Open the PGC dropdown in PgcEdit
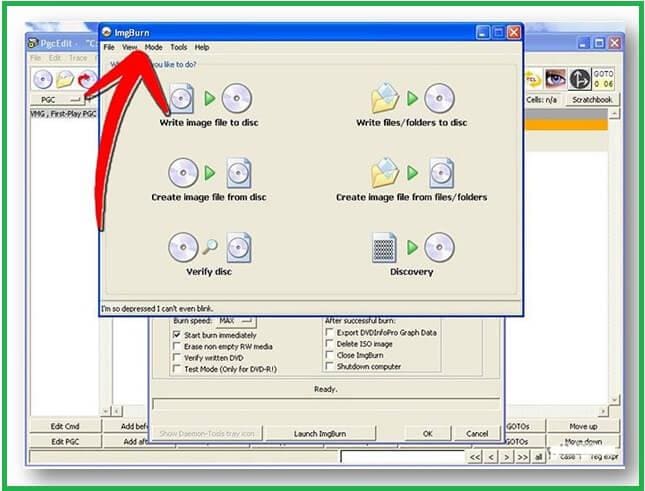This screenshot has height=491, width=645. click(57, 100)
